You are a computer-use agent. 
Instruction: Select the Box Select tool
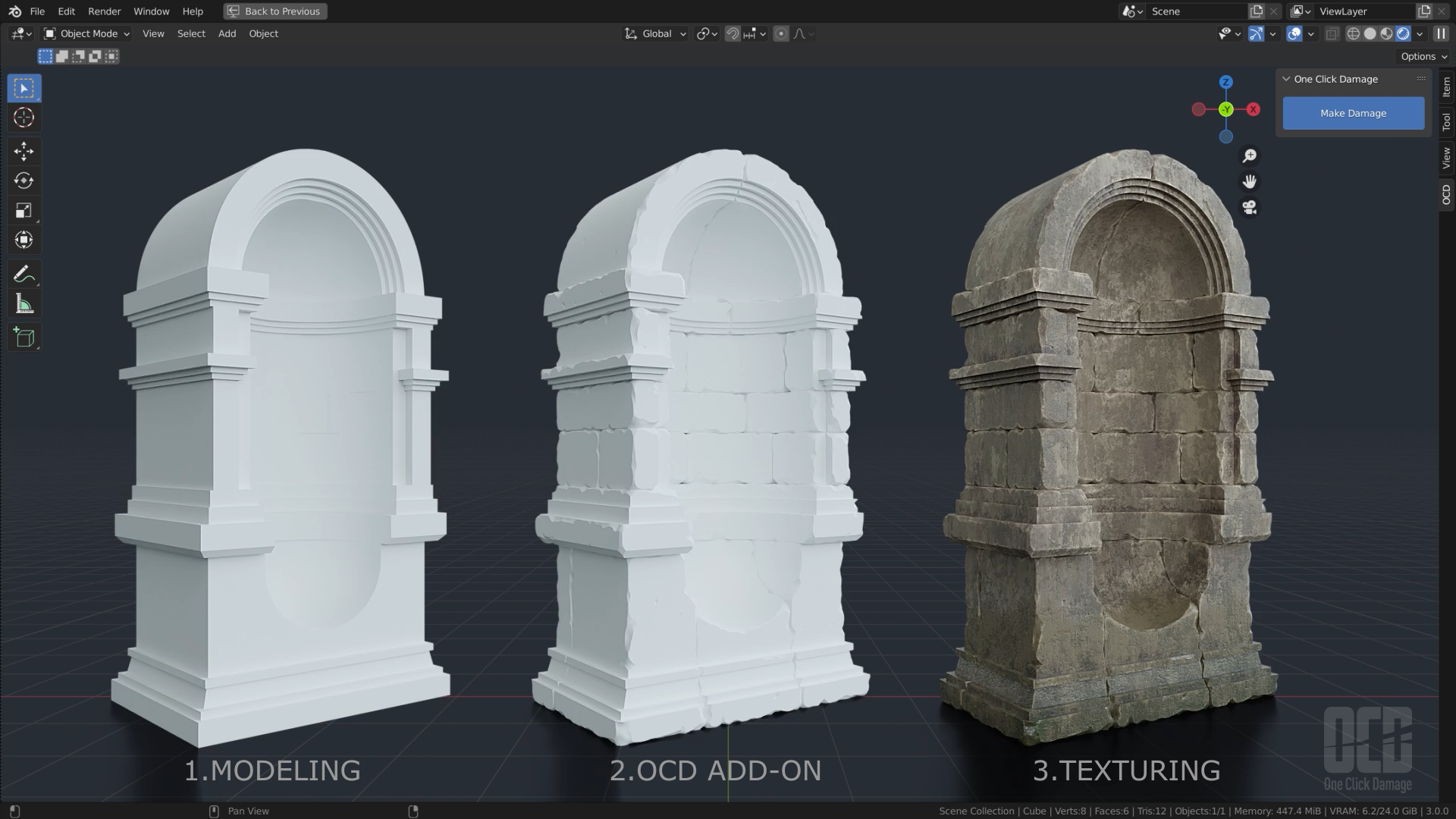pyautogui.click(x=24, y=87)
